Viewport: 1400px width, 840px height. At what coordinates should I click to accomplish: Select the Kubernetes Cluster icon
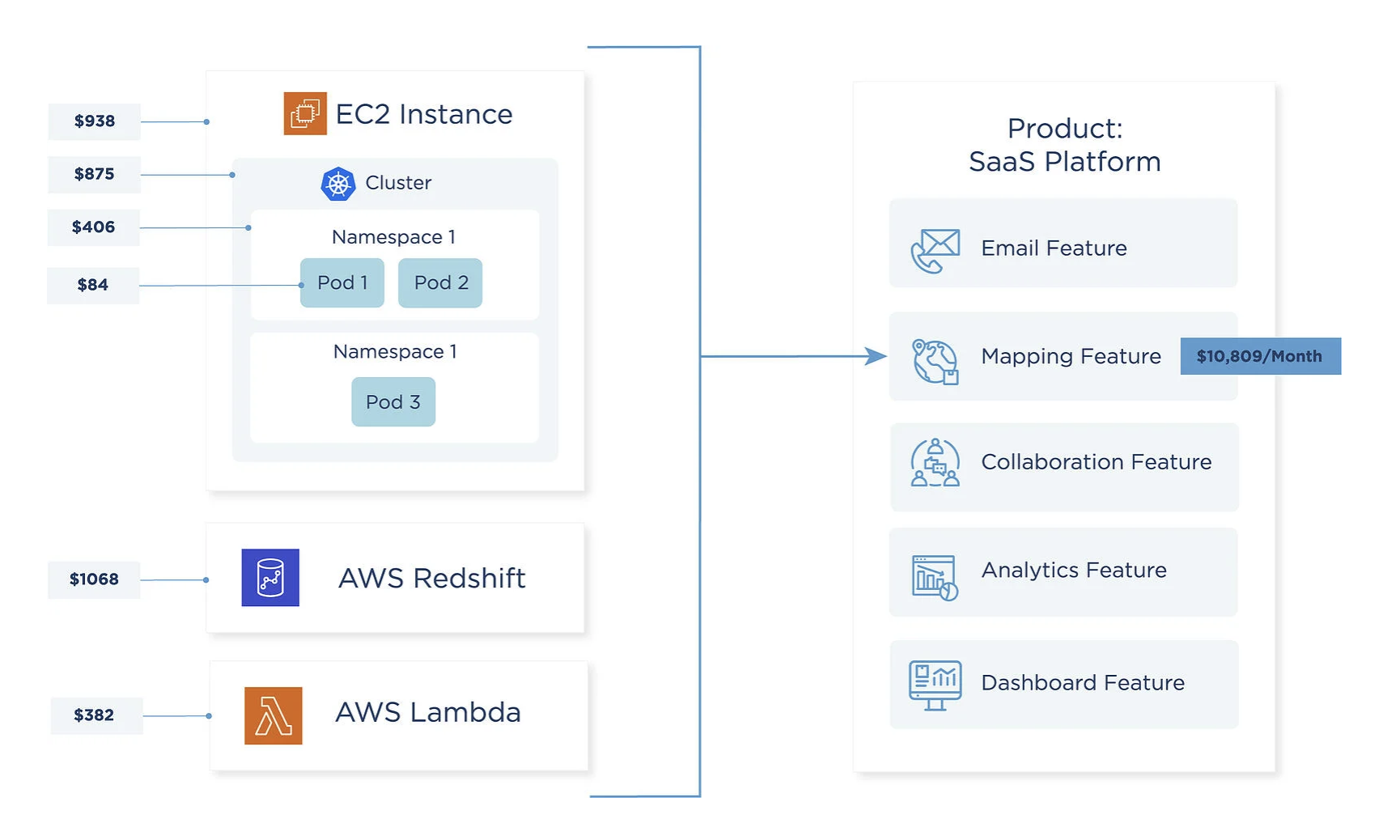[340, 183]
